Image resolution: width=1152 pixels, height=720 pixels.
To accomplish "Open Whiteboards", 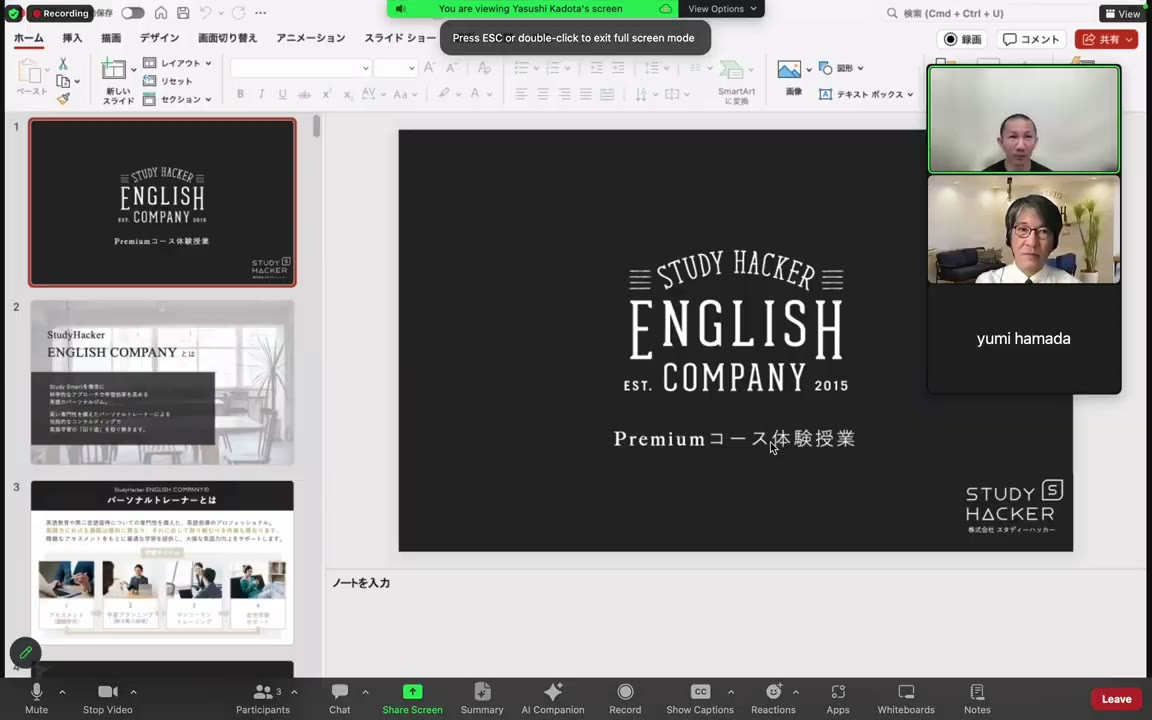I will pyautogui.click(x=906, y=699).
